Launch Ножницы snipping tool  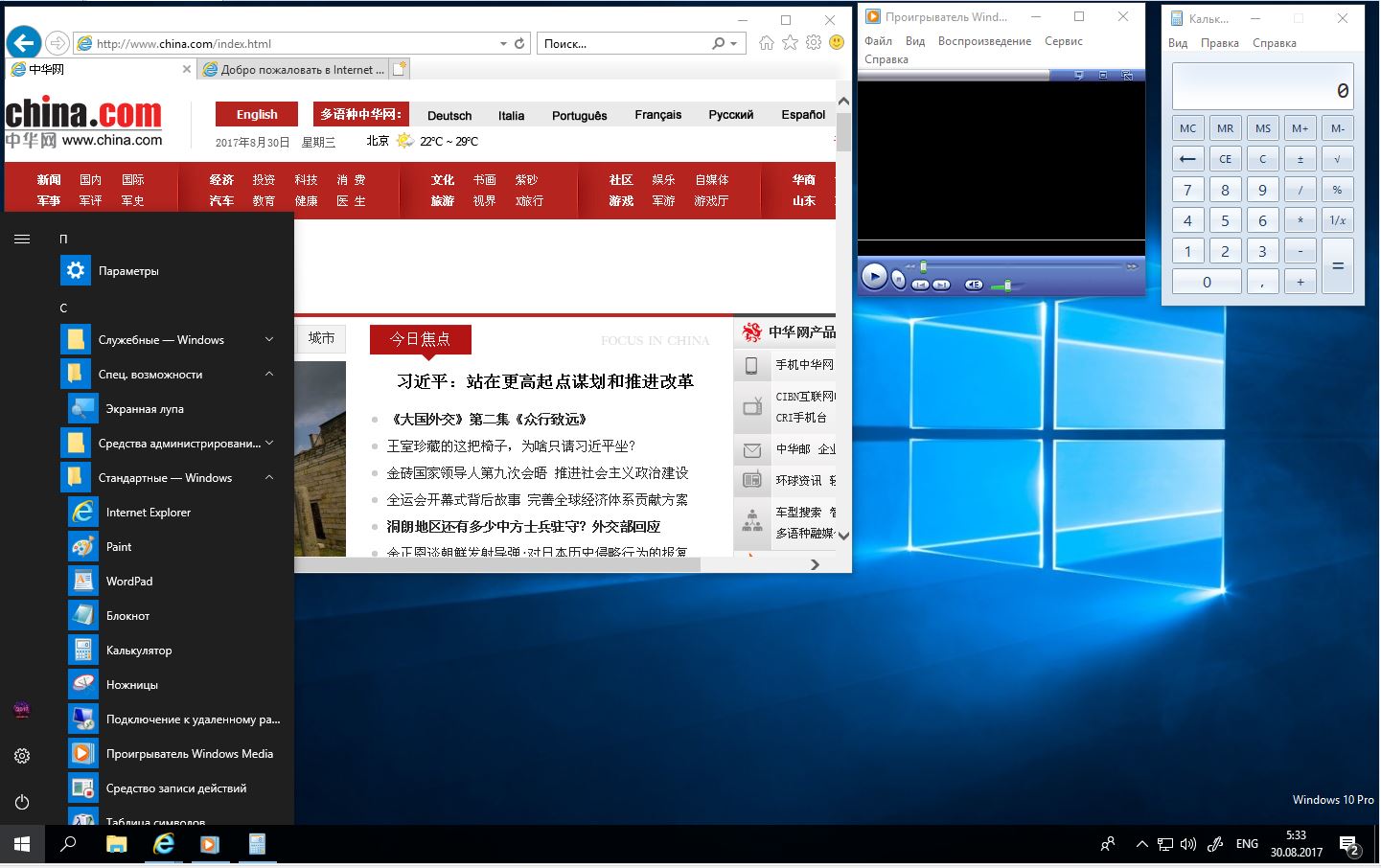click(131, 685)
